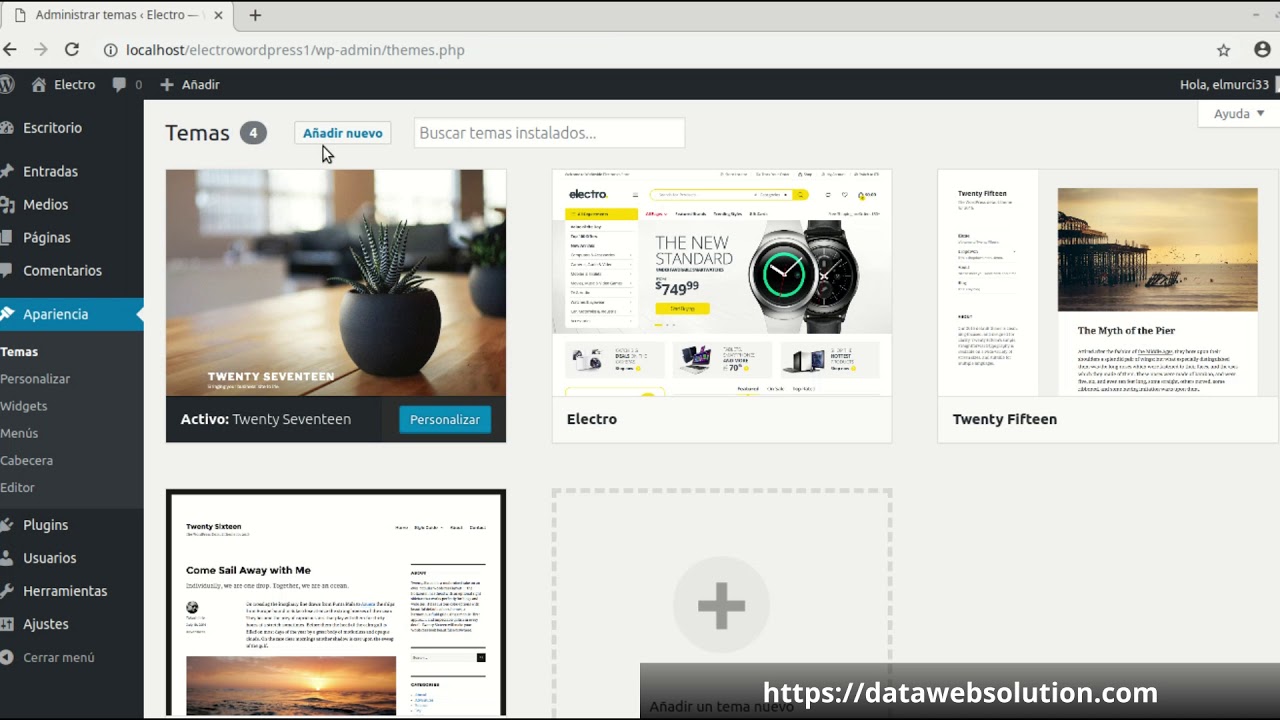Select the Temas submenu item
1280x720 pixels.
pos(19,351)
